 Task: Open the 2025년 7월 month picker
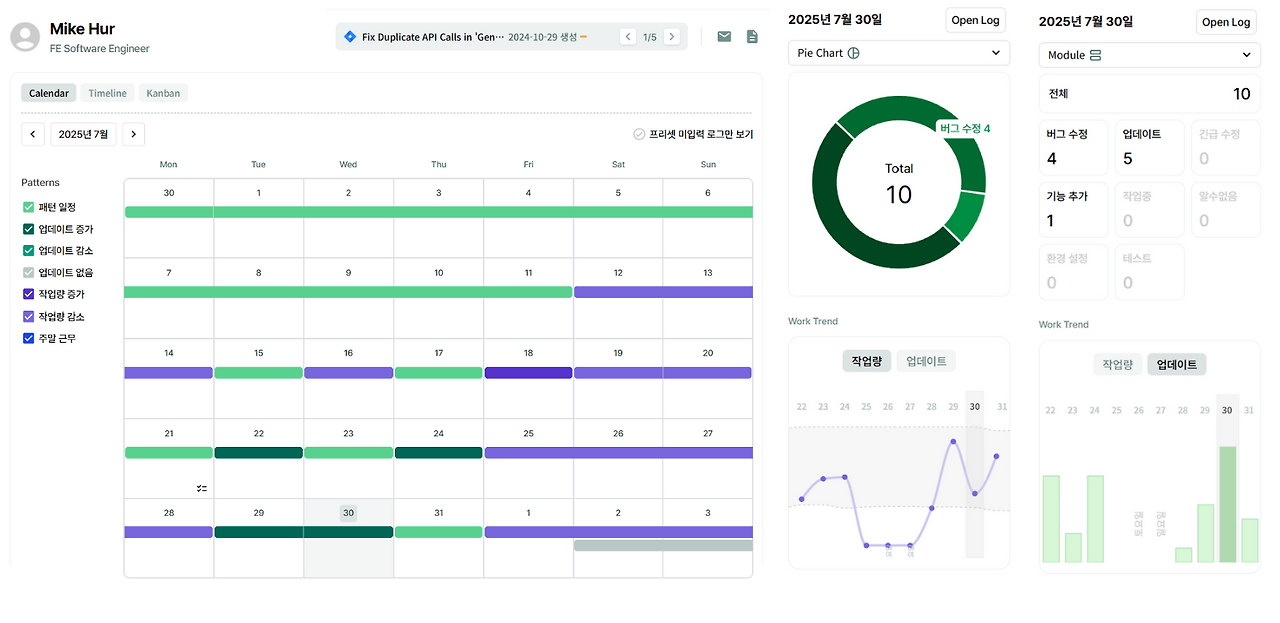click(83, 134)
